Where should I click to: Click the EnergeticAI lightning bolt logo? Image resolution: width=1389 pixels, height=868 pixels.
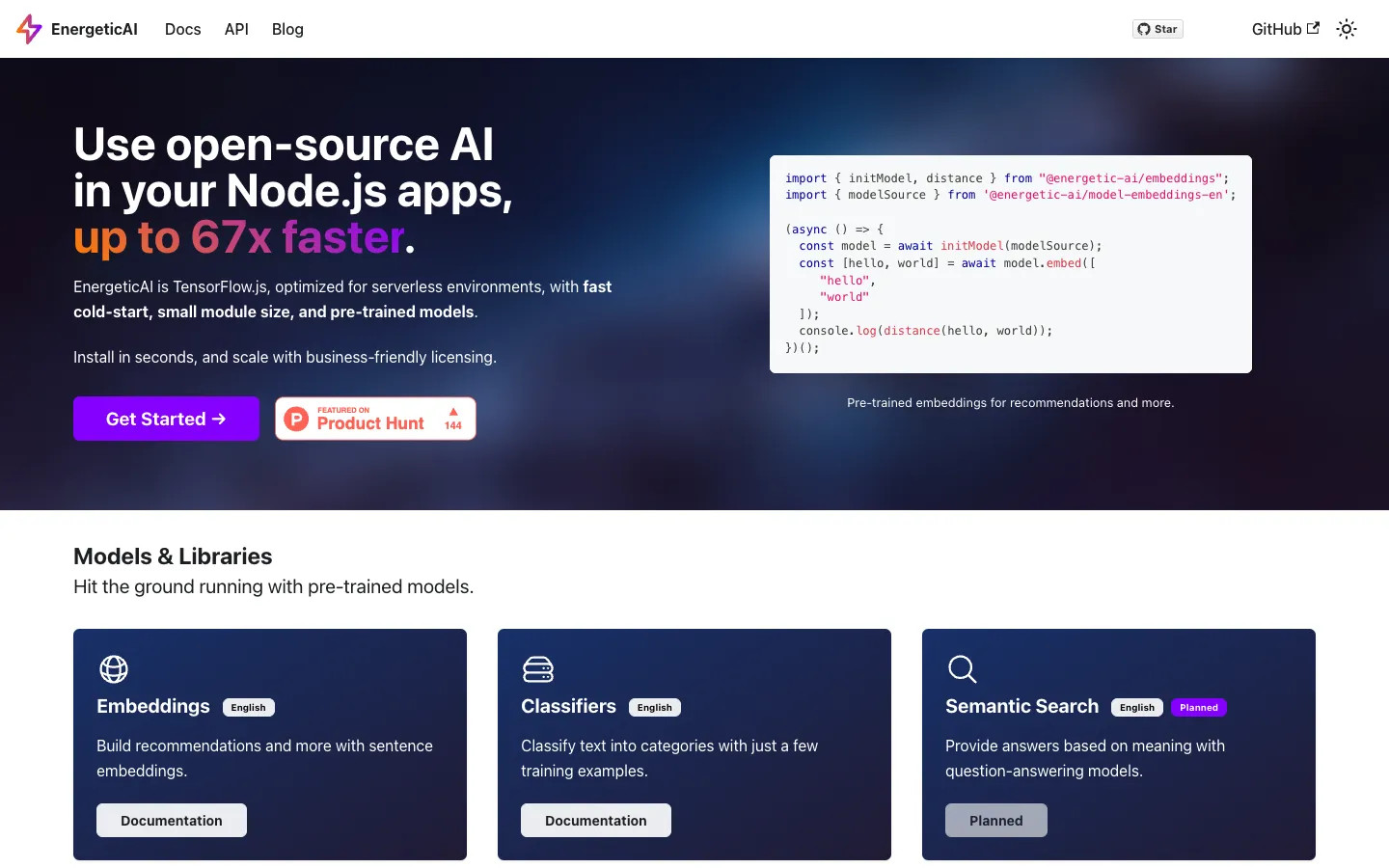[29, 29]
